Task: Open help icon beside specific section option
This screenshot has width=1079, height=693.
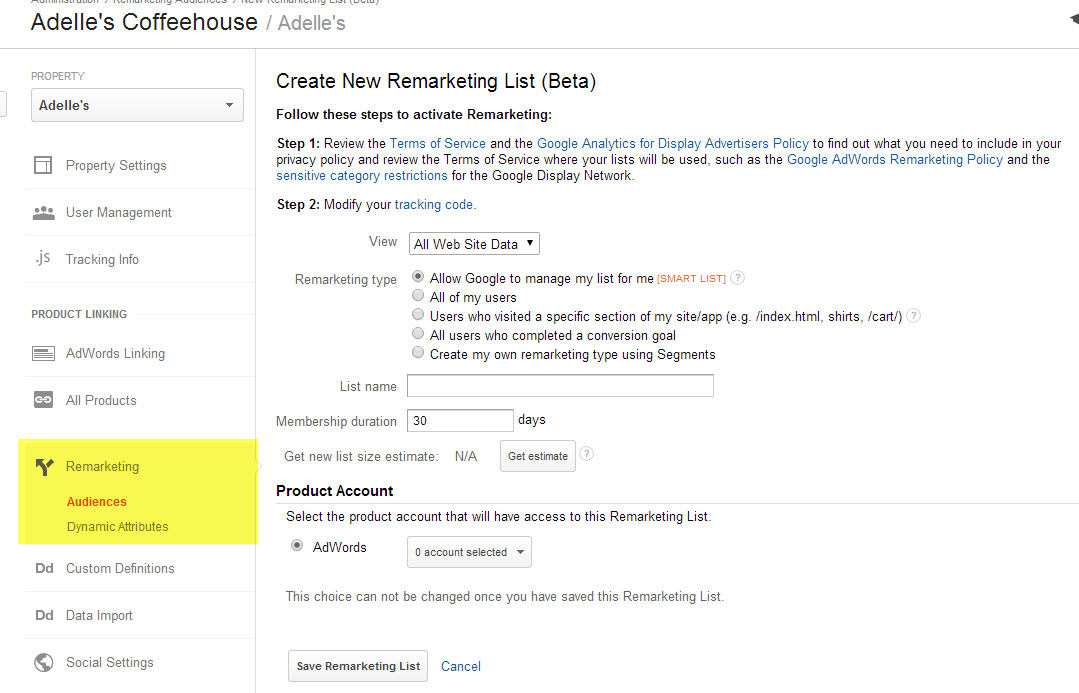Action: (913, 315)
